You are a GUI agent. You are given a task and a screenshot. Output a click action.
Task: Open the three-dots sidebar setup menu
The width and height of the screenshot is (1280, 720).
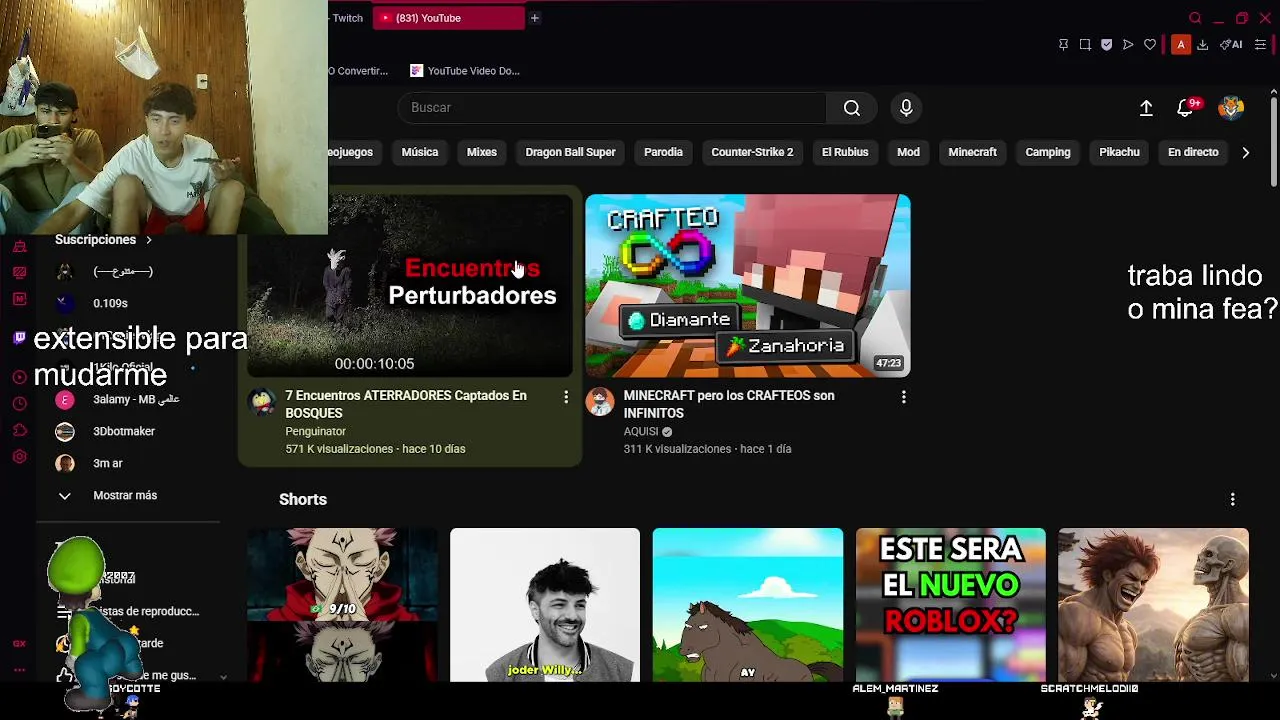pos(19,669)
